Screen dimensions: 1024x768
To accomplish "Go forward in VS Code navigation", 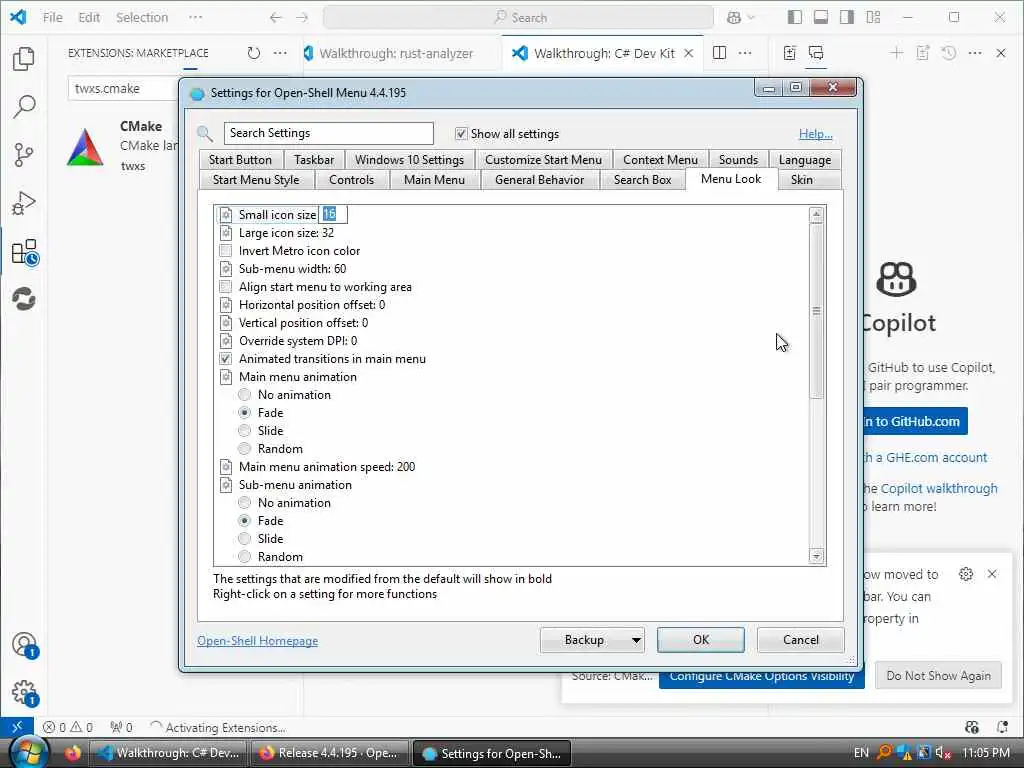I will [302, 18].
